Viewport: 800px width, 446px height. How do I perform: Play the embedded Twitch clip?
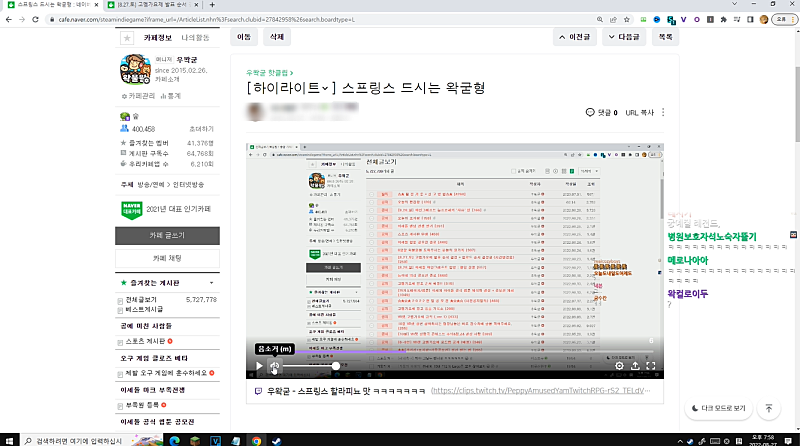pyautogui.click(x=259, y=367)
